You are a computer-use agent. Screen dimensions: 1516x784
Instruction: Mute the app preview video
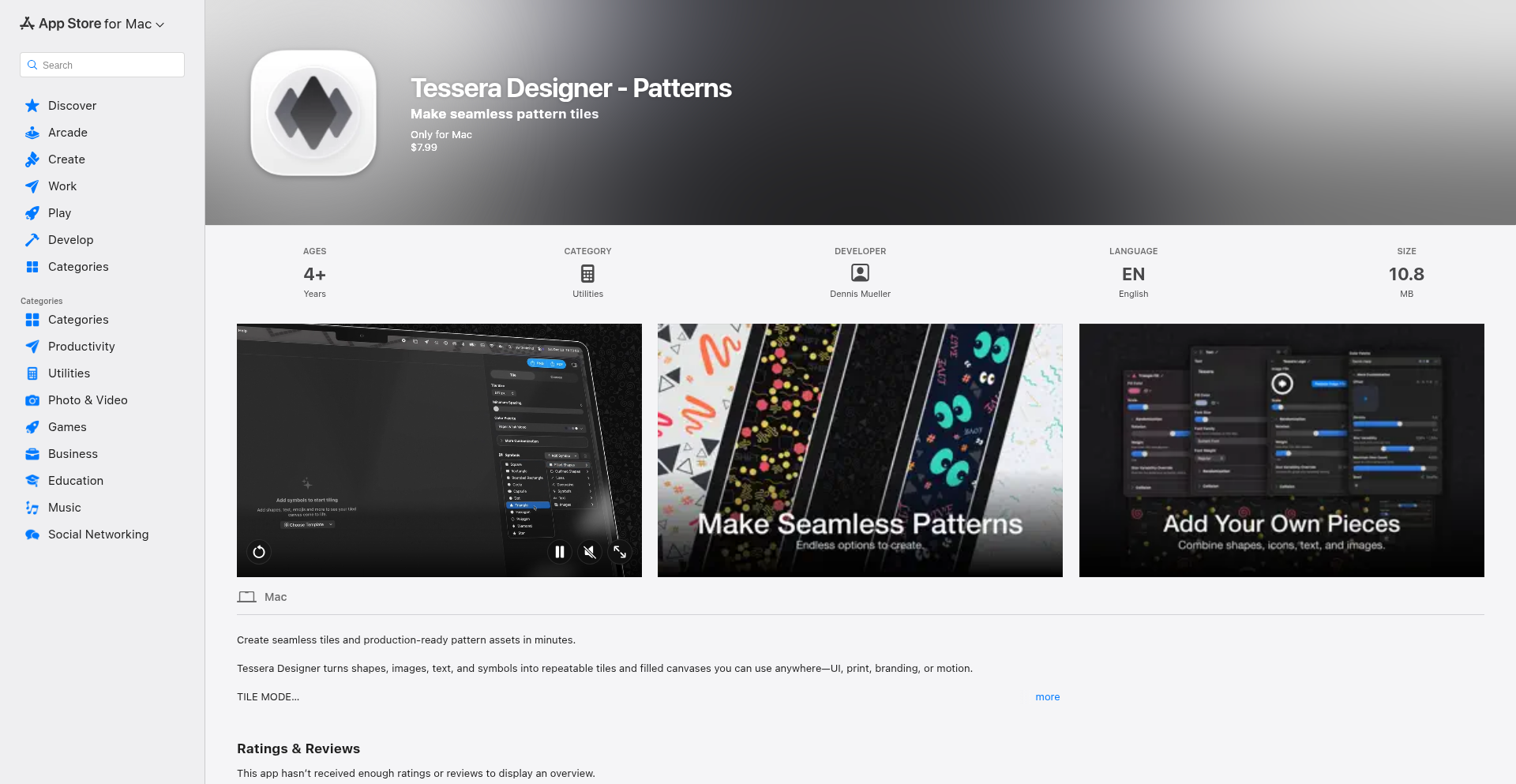point(590,552)
